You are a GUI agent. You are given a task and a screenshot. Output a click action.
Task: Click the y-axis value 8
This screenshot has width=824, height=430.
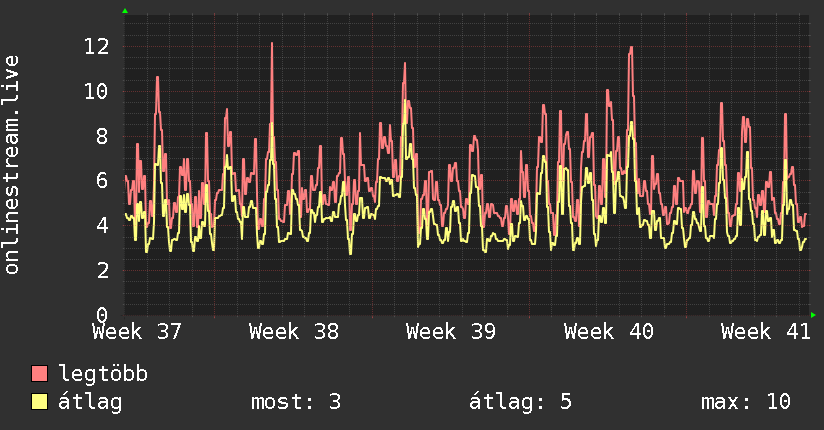point(103,136)
